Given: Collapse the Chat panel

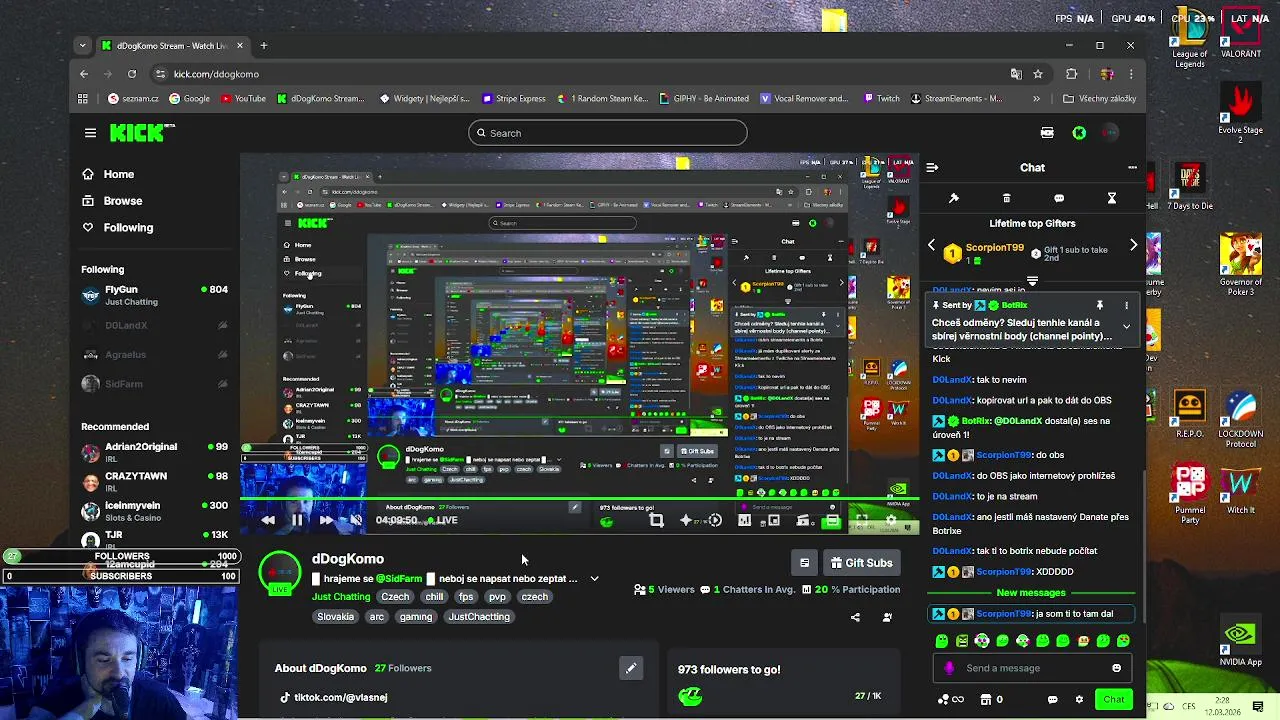Looking at the screenshot, I should pos(931,168).
